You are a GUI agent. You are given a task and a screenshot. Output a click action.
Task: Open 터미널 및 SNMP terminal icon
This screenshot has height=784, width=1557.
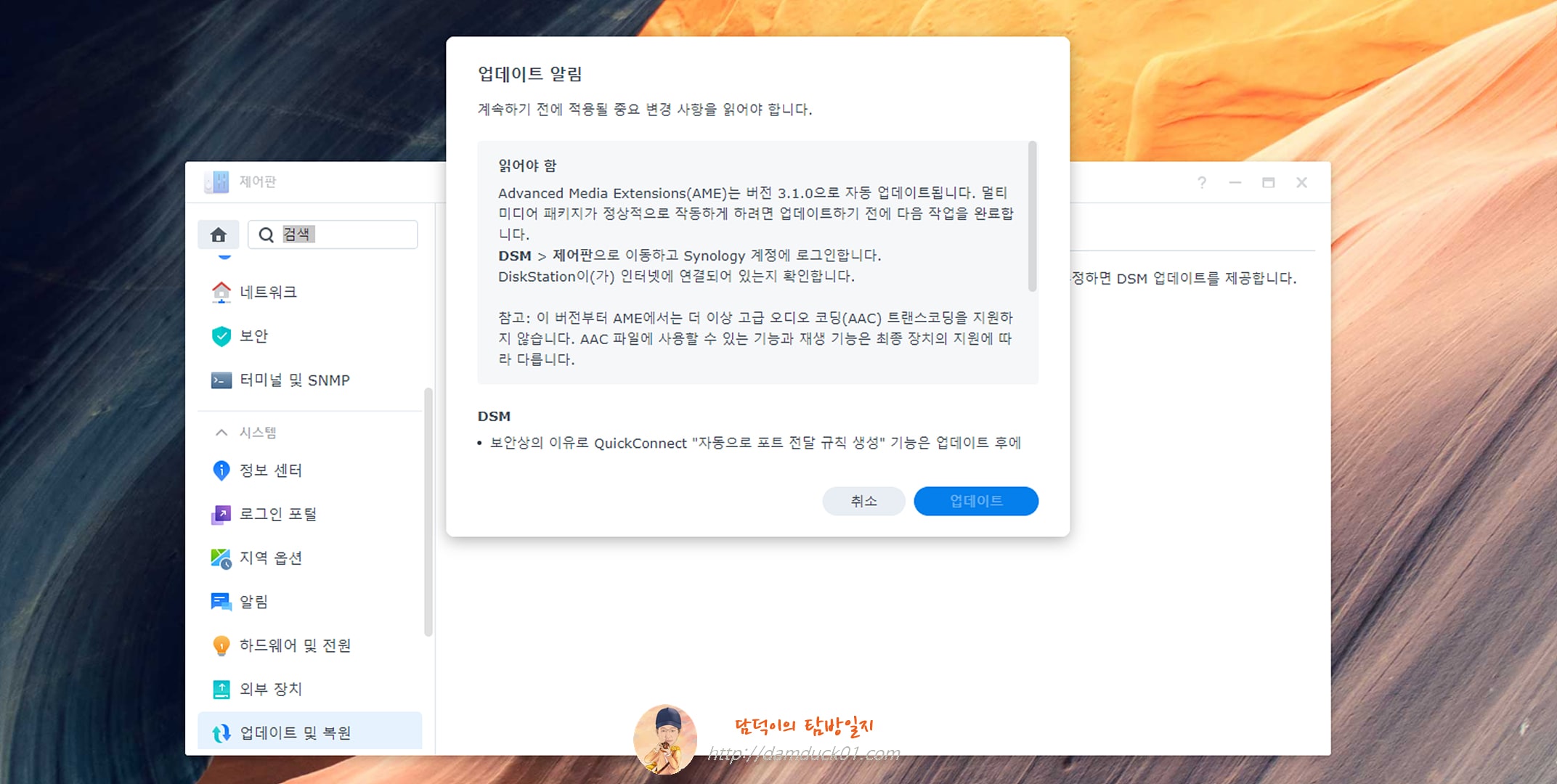point(221,380)
